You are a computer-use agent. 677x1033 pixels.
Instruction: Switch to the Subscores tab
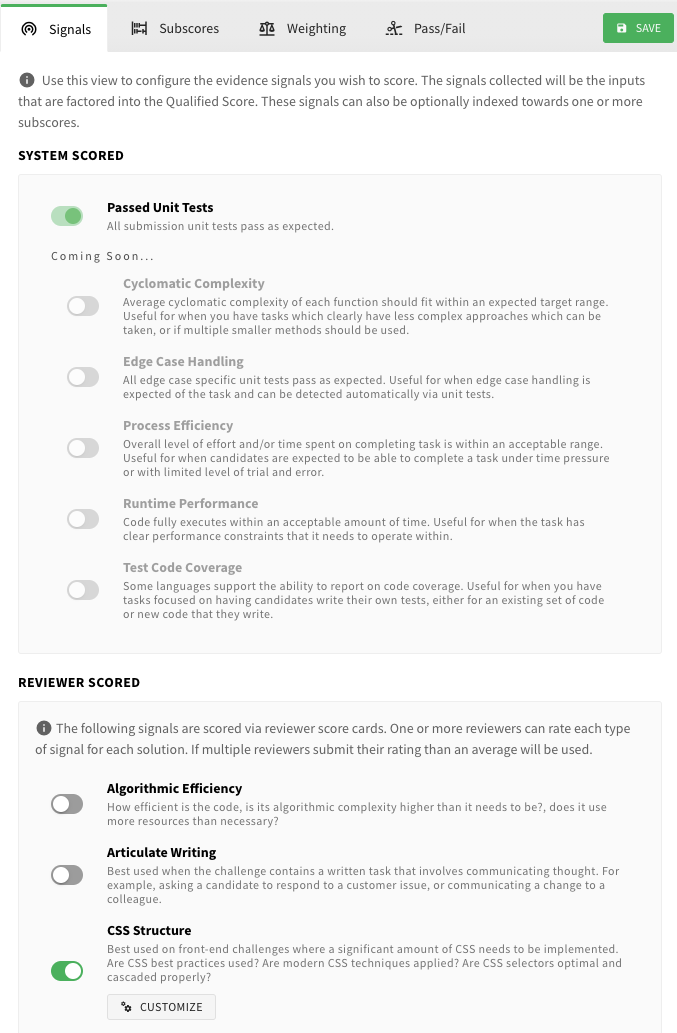[175, 29]
